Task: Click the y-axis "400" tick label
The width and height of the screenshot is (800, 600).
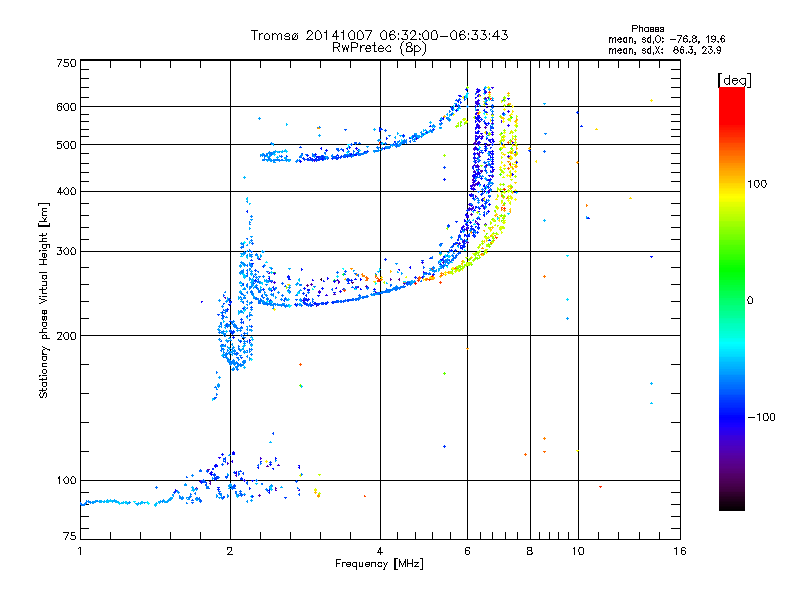Action: point(66,192)
